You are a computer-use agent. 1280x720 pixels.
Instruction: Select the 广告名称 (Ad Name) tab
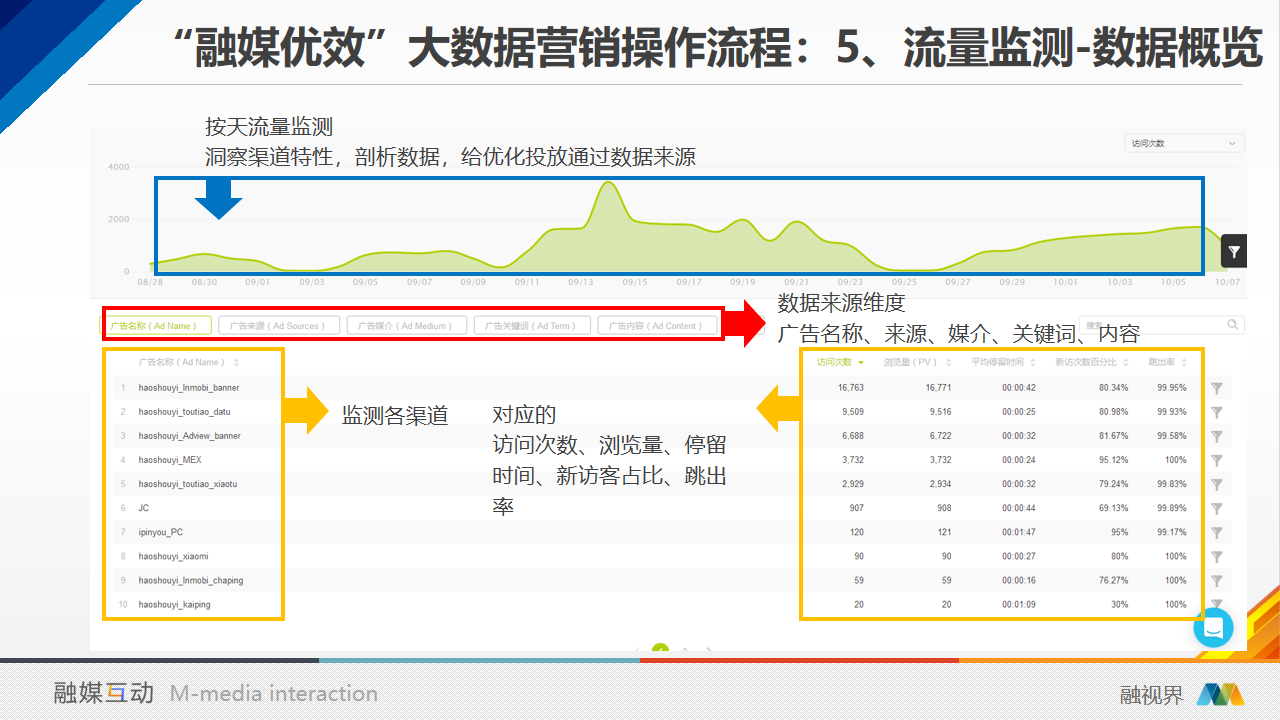click(x=159, y=325)
